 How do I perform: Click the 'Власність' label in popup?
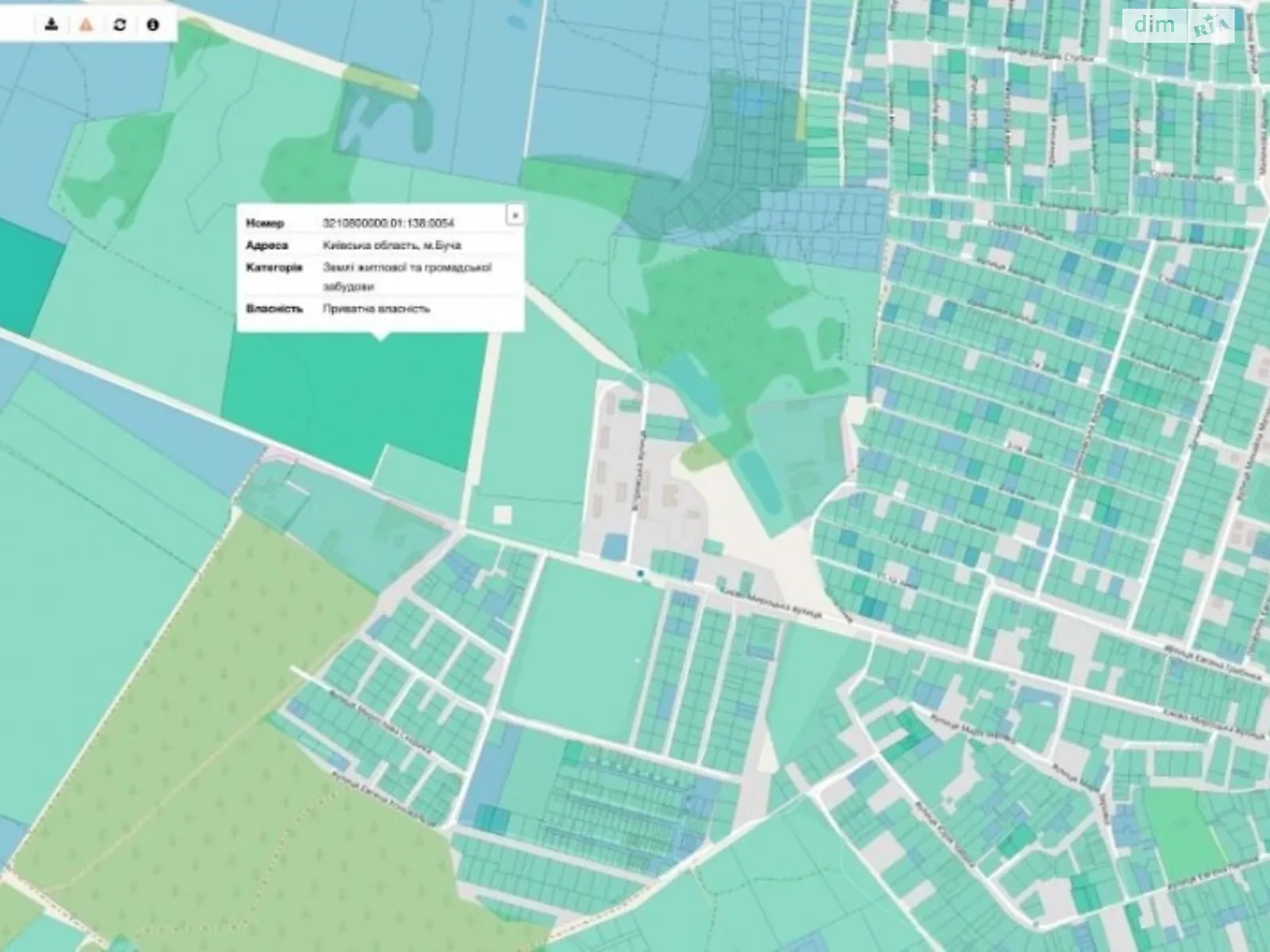274,309
